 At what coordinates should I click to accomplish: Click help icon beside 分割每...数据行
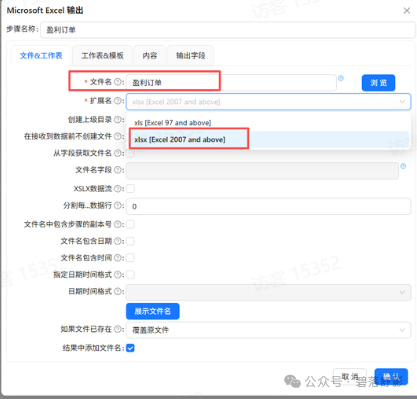point(117,205)
